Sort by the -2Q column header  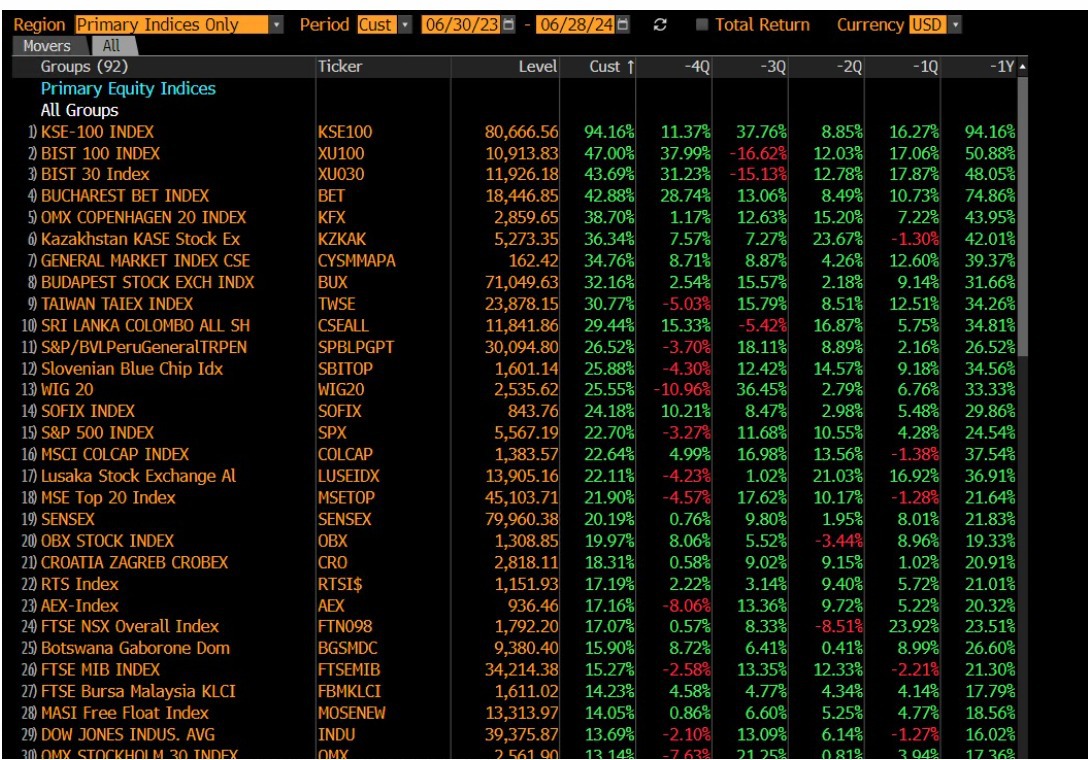[827, 67]
